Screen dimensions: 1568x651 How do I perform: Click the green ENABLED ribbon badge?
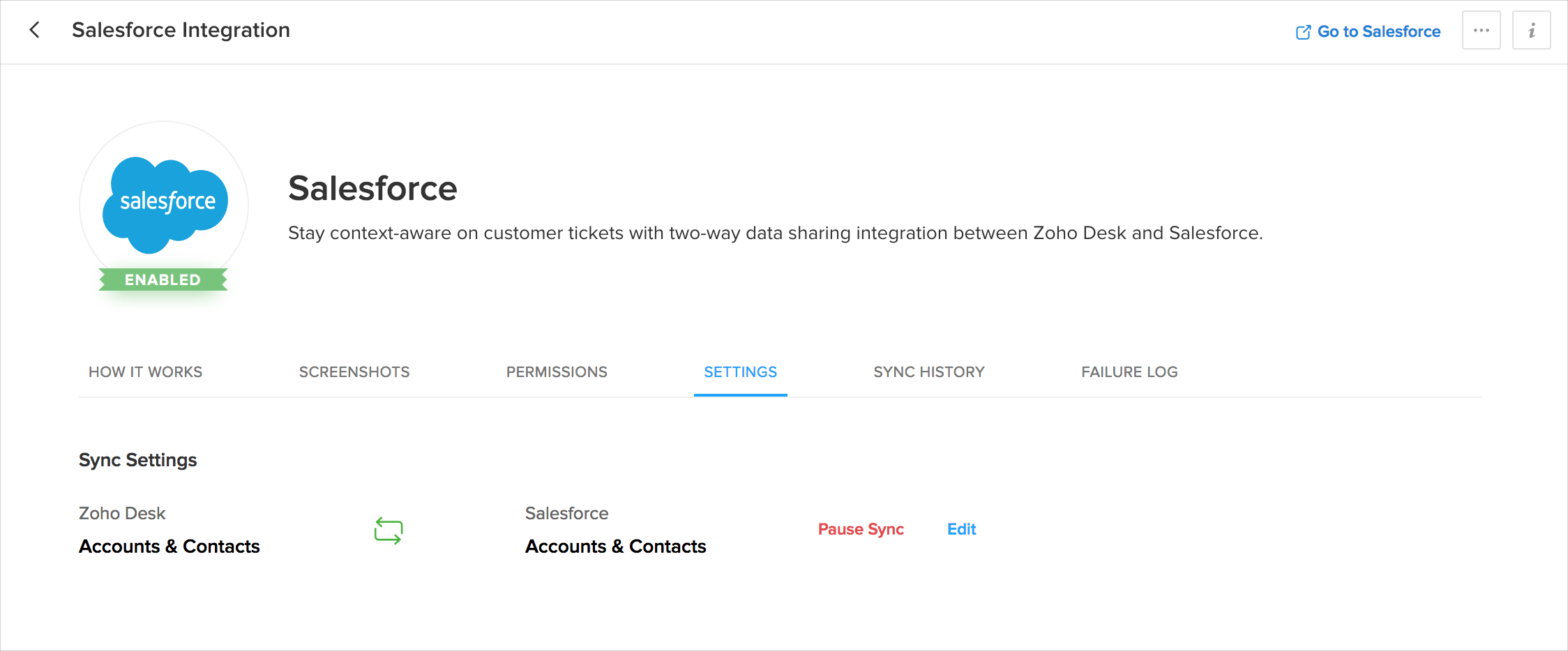coord(163,279)
